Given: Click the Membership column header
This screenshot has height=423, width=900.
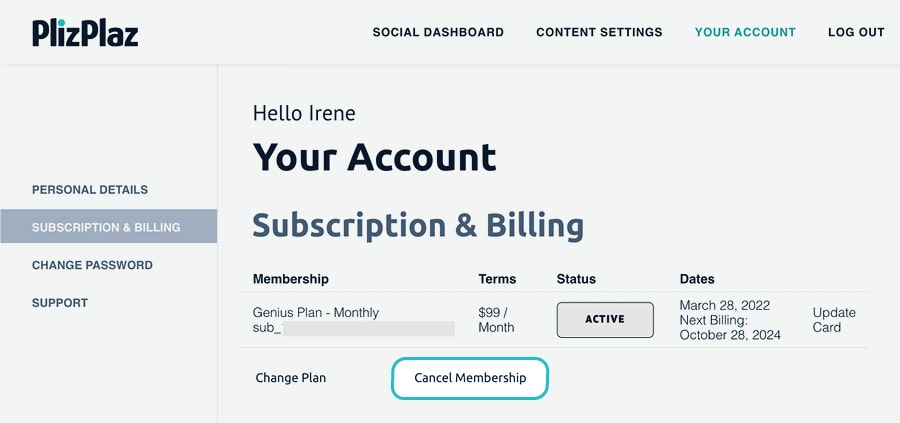Looking at the screenshot, I should coord(291,279).
